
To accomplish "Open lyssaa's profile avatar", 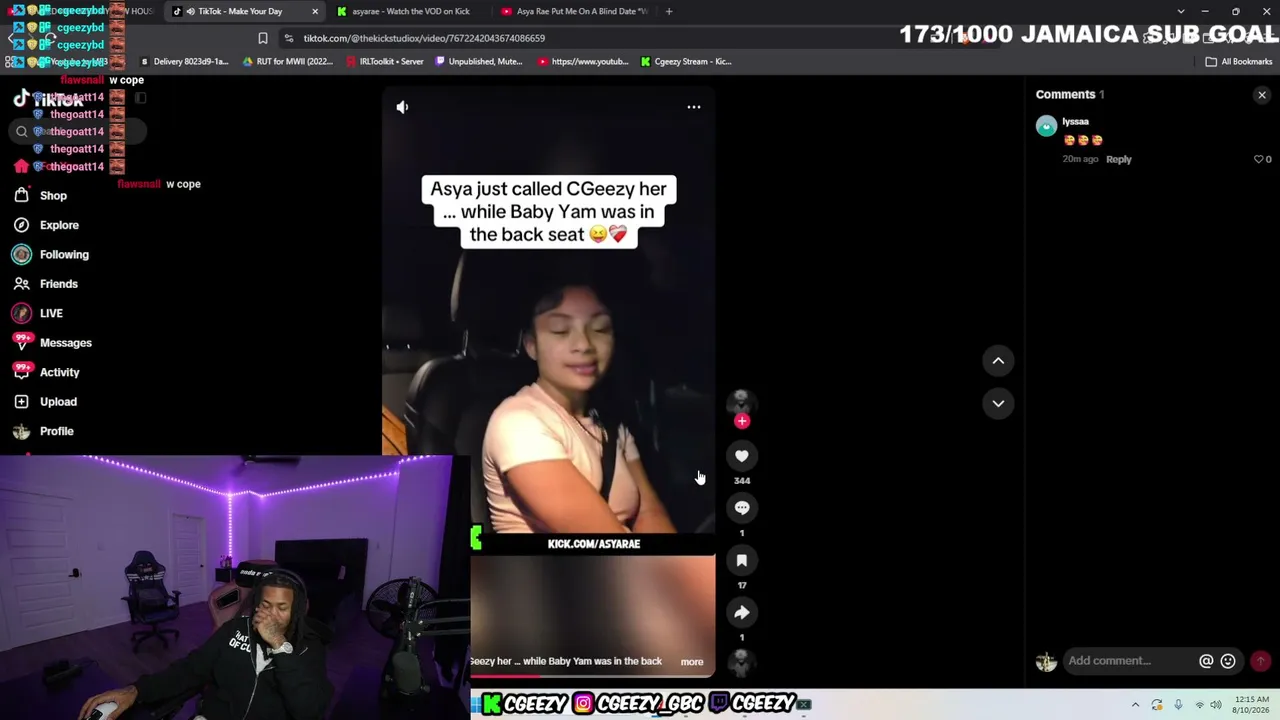I will (x=1046, y=126).
